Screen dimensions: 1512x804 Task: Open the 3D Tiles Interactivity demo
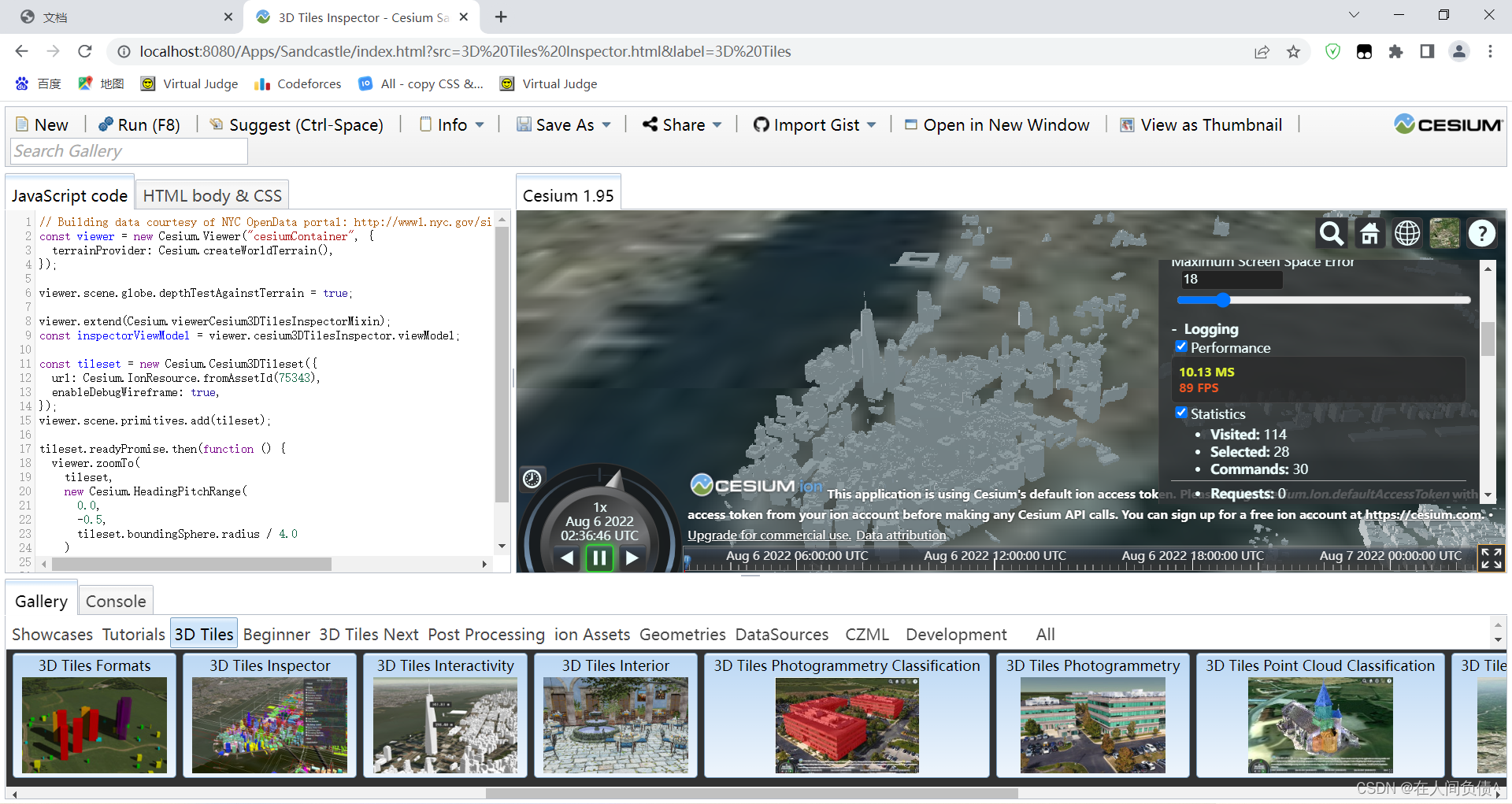coord(445,715)
